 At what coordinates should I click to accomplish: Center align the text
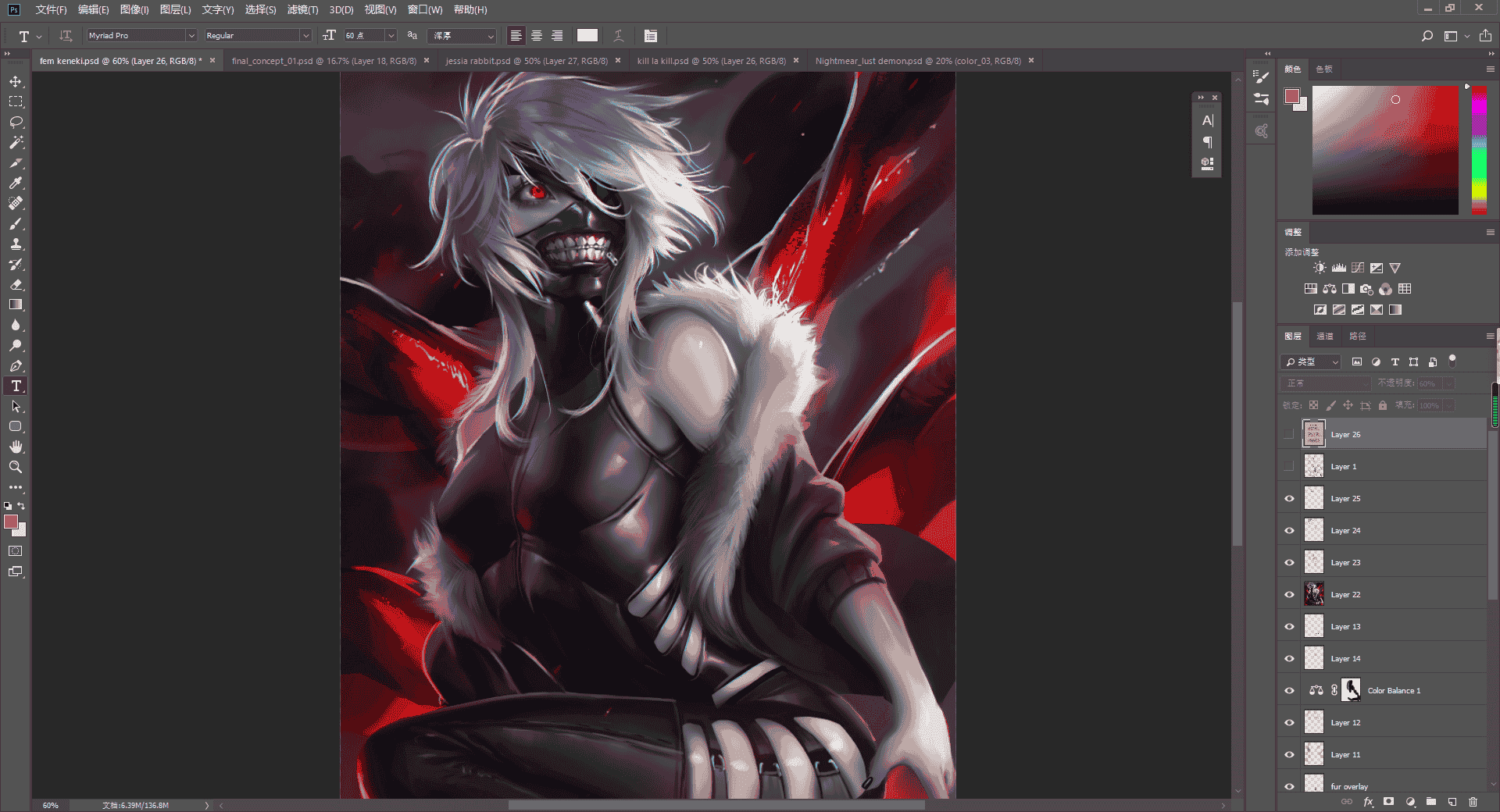tap(537, 36)
